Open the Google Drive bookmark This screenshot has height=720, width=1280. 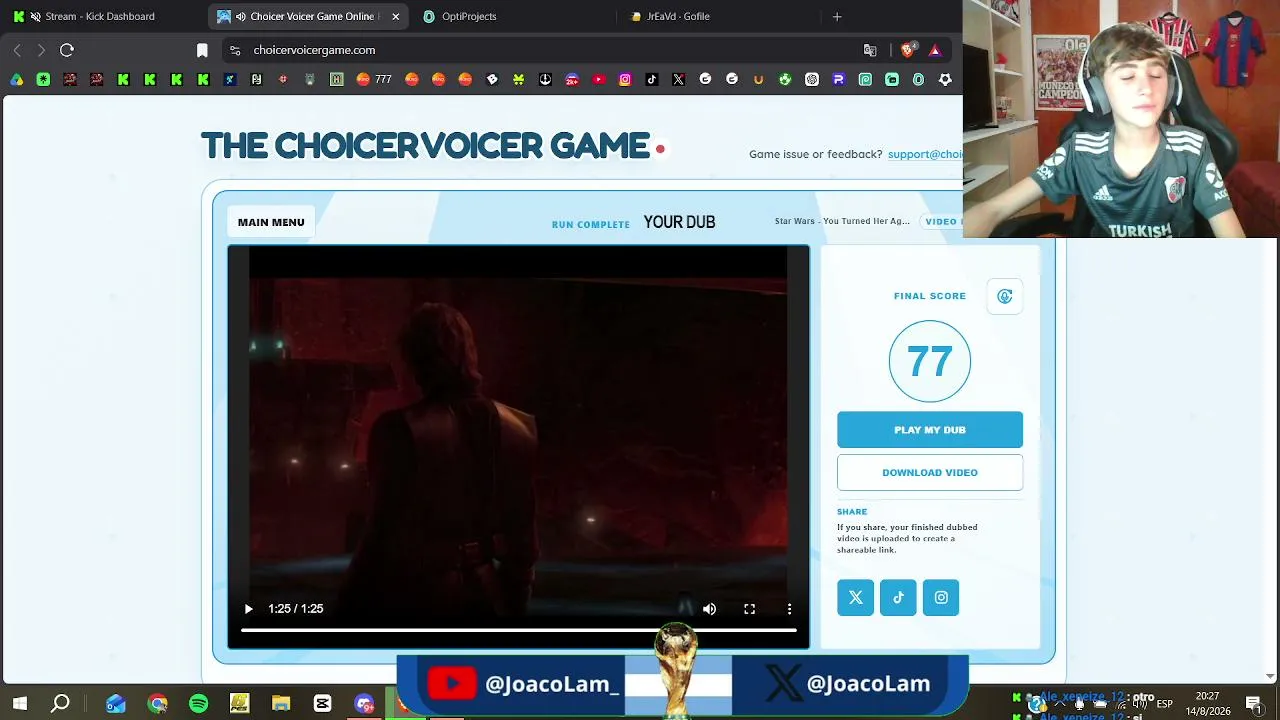tap(17, 79)
